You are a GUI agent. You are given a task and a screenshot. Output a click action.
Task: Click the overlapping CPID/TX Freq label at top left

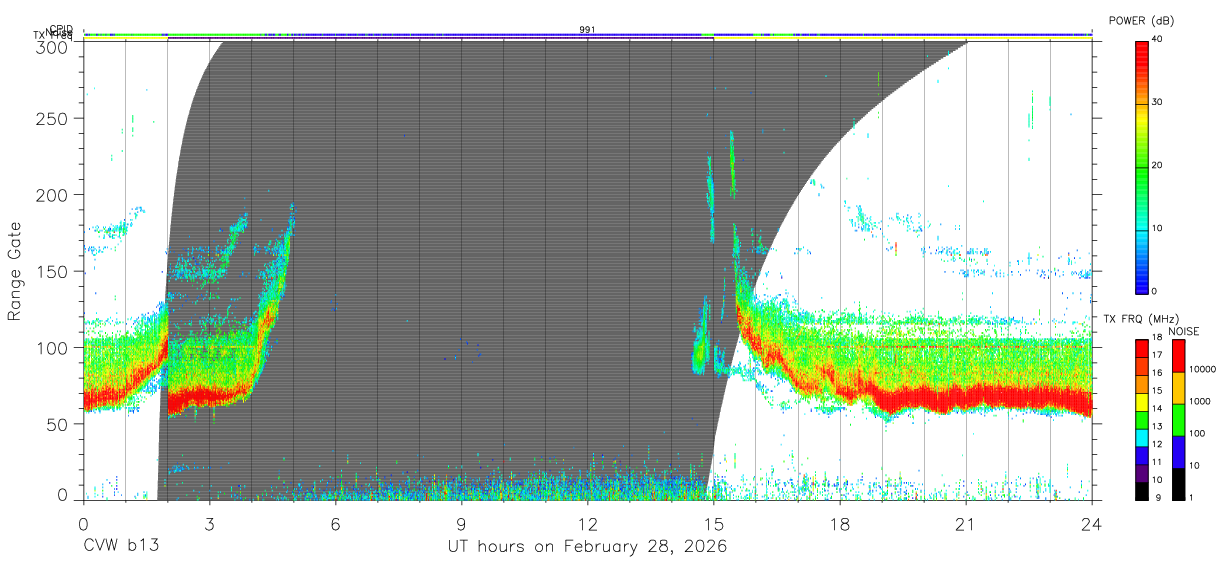pos(53,32)
